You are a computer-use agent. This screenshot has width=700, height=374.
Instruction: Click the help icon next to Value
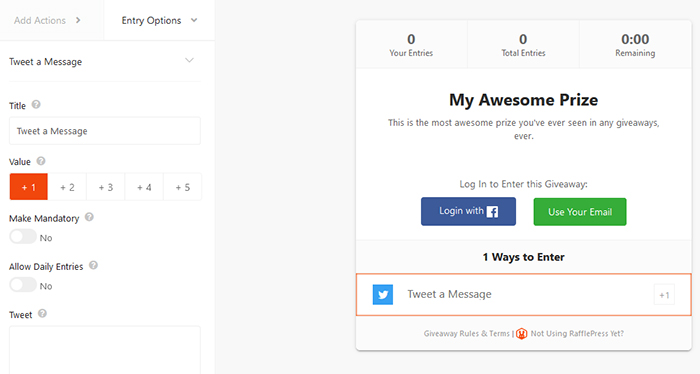(x=41, y=161)
